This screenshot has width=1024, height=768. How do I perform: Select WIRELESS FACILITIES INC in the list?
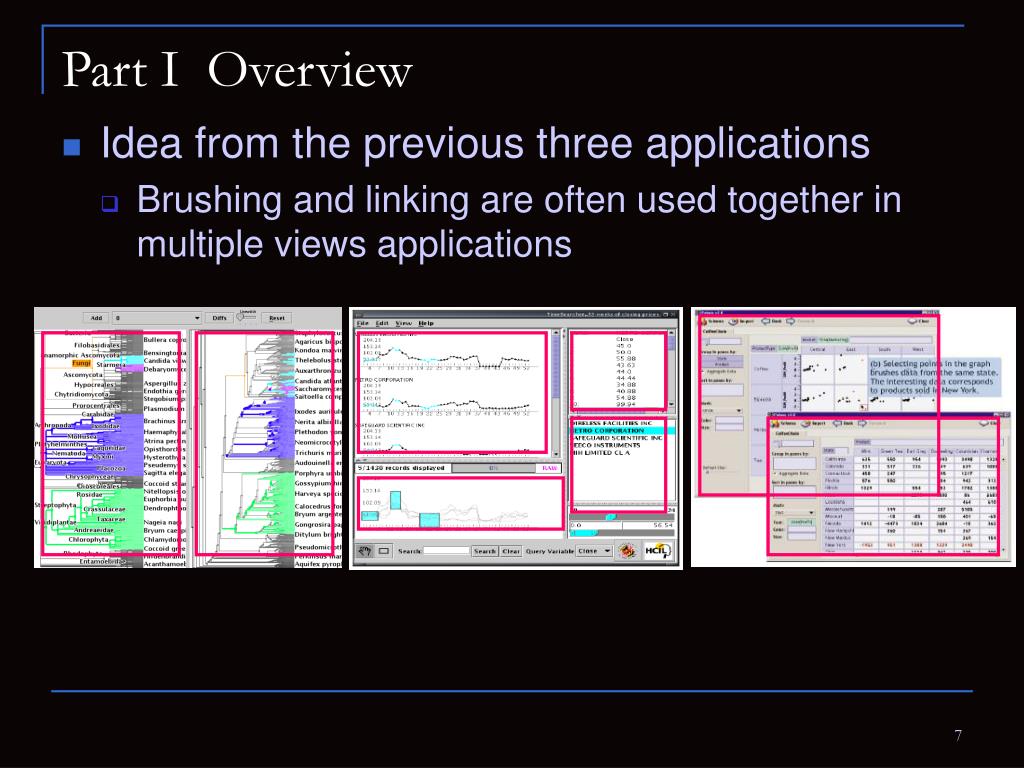[612, 424]
